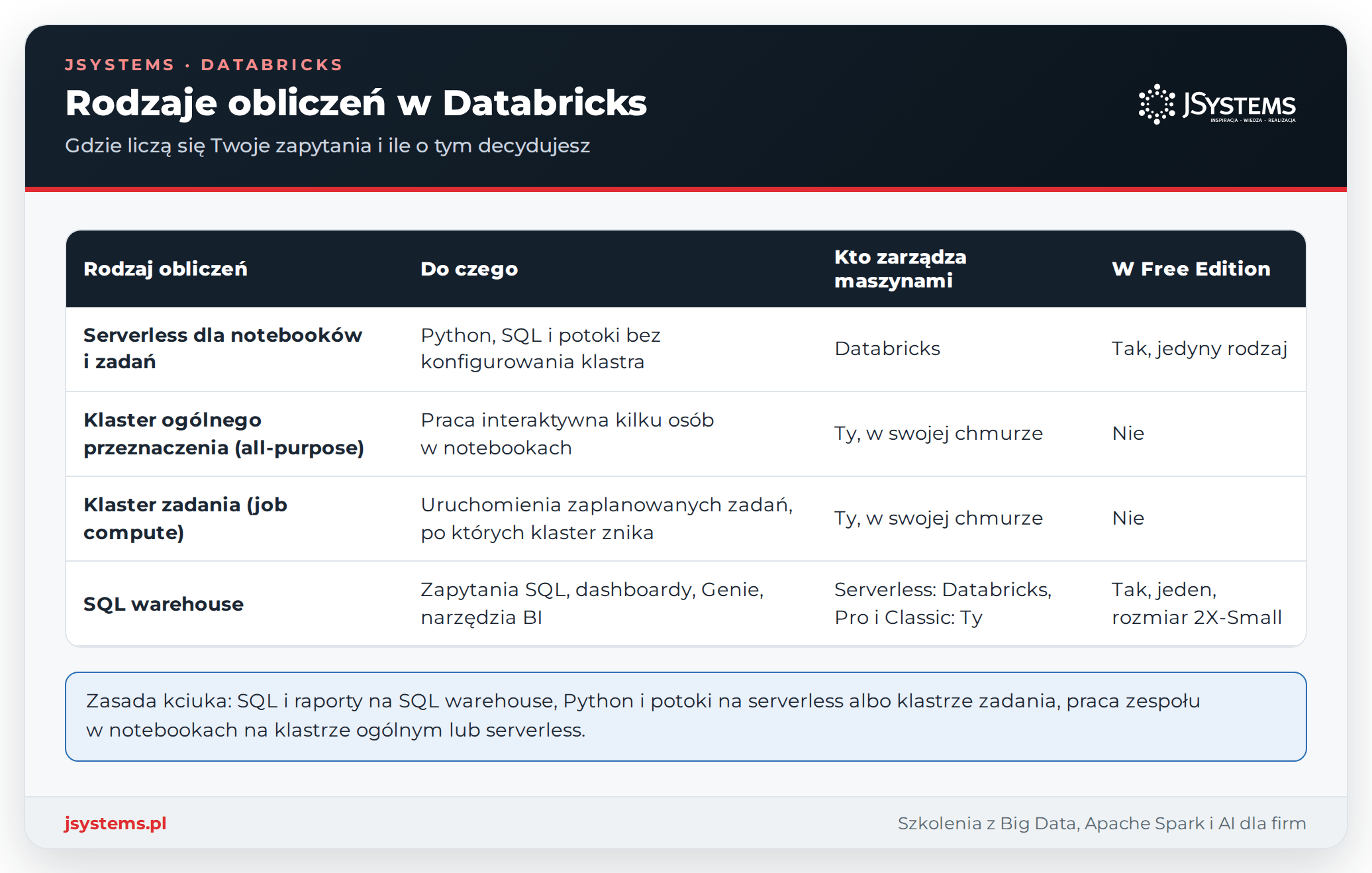Click 'Nie' in the all-purpose cluster row
Viewport: 1372px width, 873px height.
pos(1128,433)
